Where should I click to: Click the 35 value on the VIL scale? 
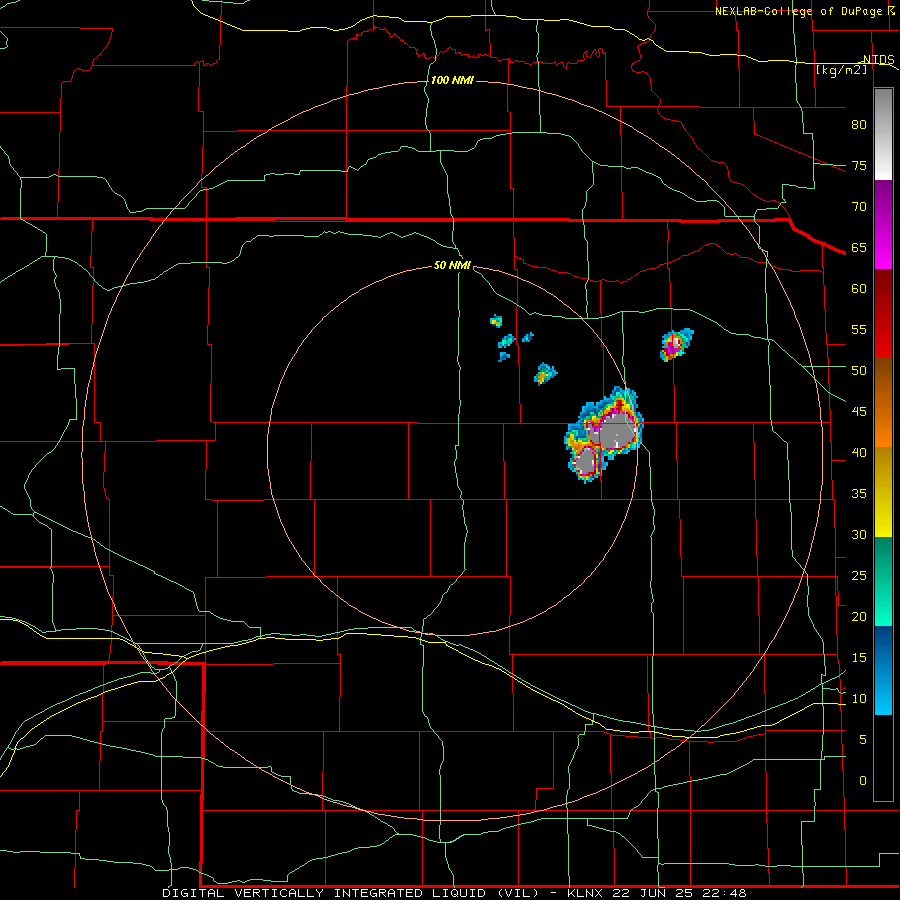coord(859,494)
